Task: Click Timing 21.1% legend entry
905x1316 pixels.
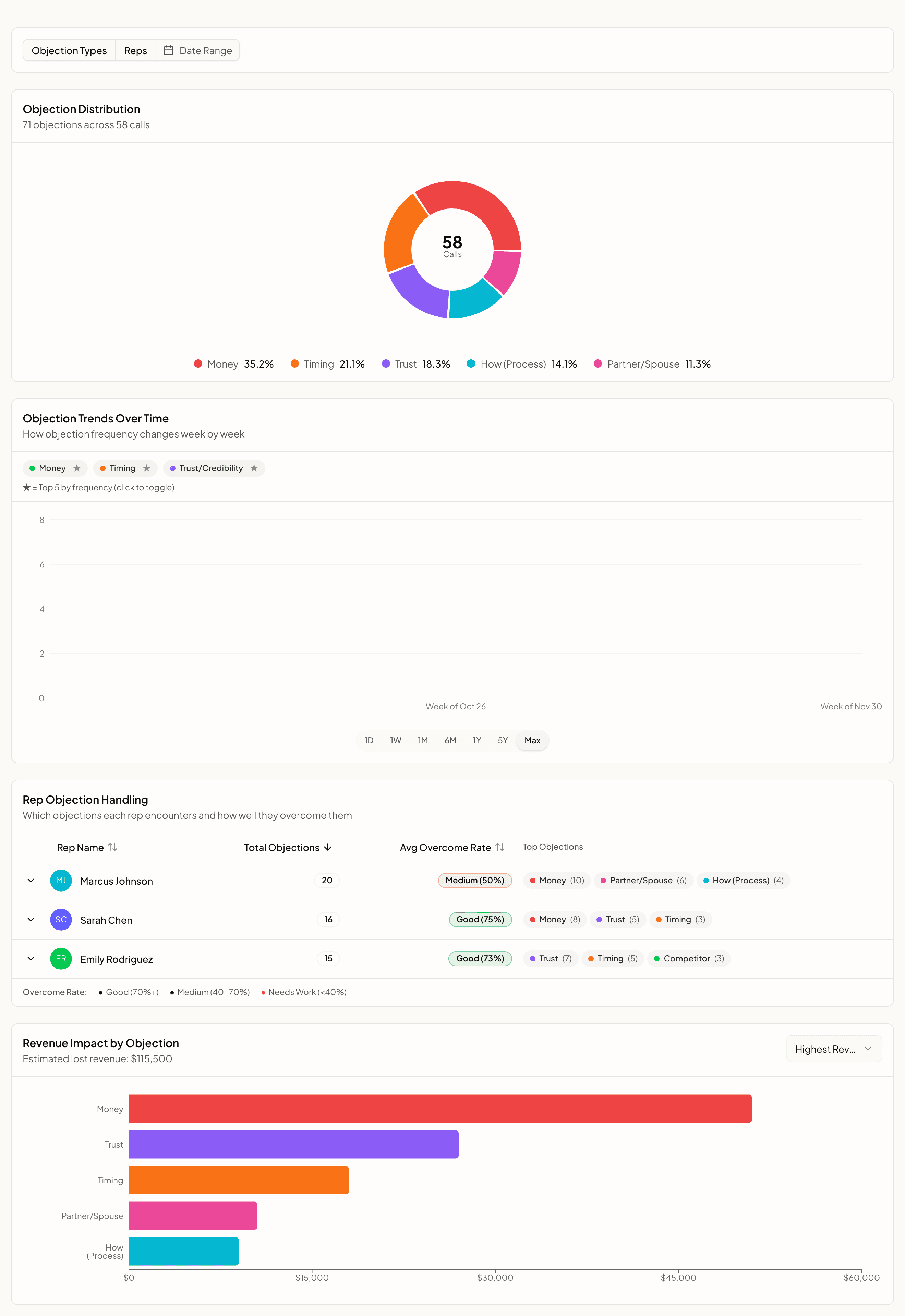Action: tap(327, 363)
